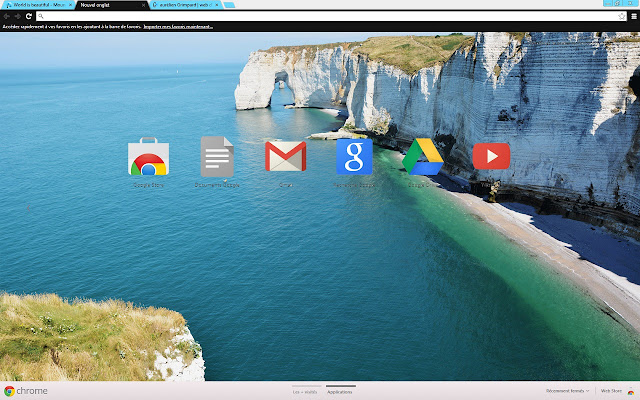Open the Web Store link

(611, 391)
